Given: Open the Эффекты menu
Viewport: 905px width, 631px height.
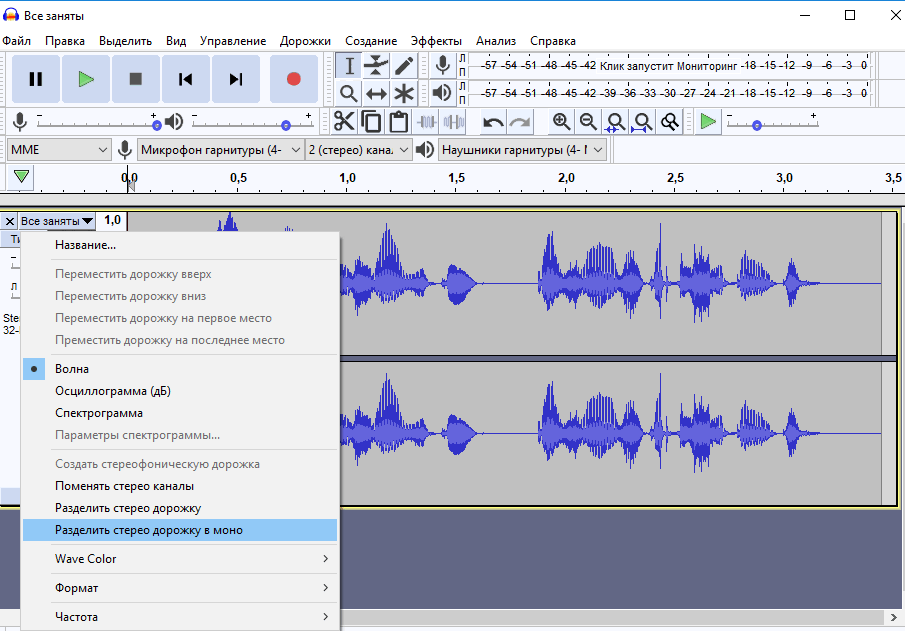Looking at the screenshot, I should [x=436, y=41].
